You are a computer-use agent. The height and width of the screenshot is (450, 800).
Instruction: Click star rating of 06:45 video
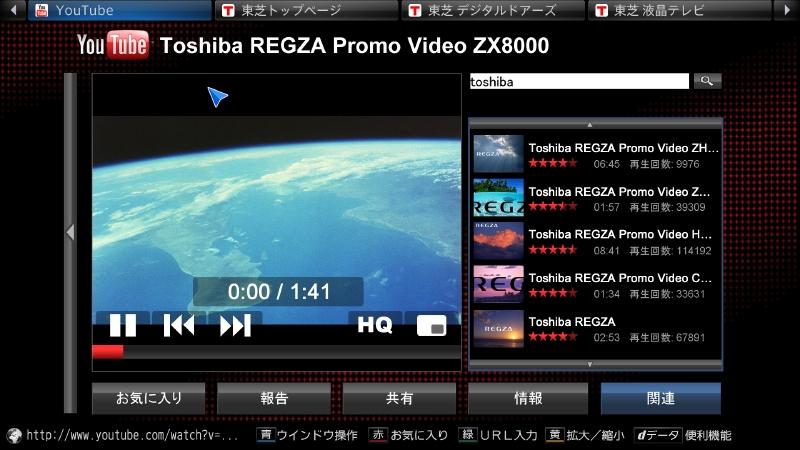click(553, 163)
